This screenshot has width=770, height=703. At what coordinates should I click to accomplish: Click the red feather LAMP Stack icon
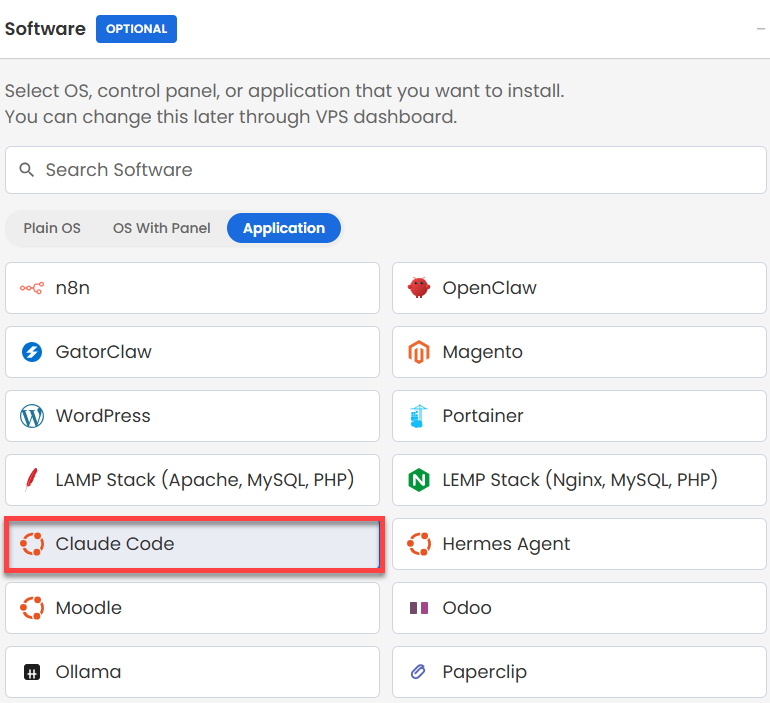click(31, 480)
